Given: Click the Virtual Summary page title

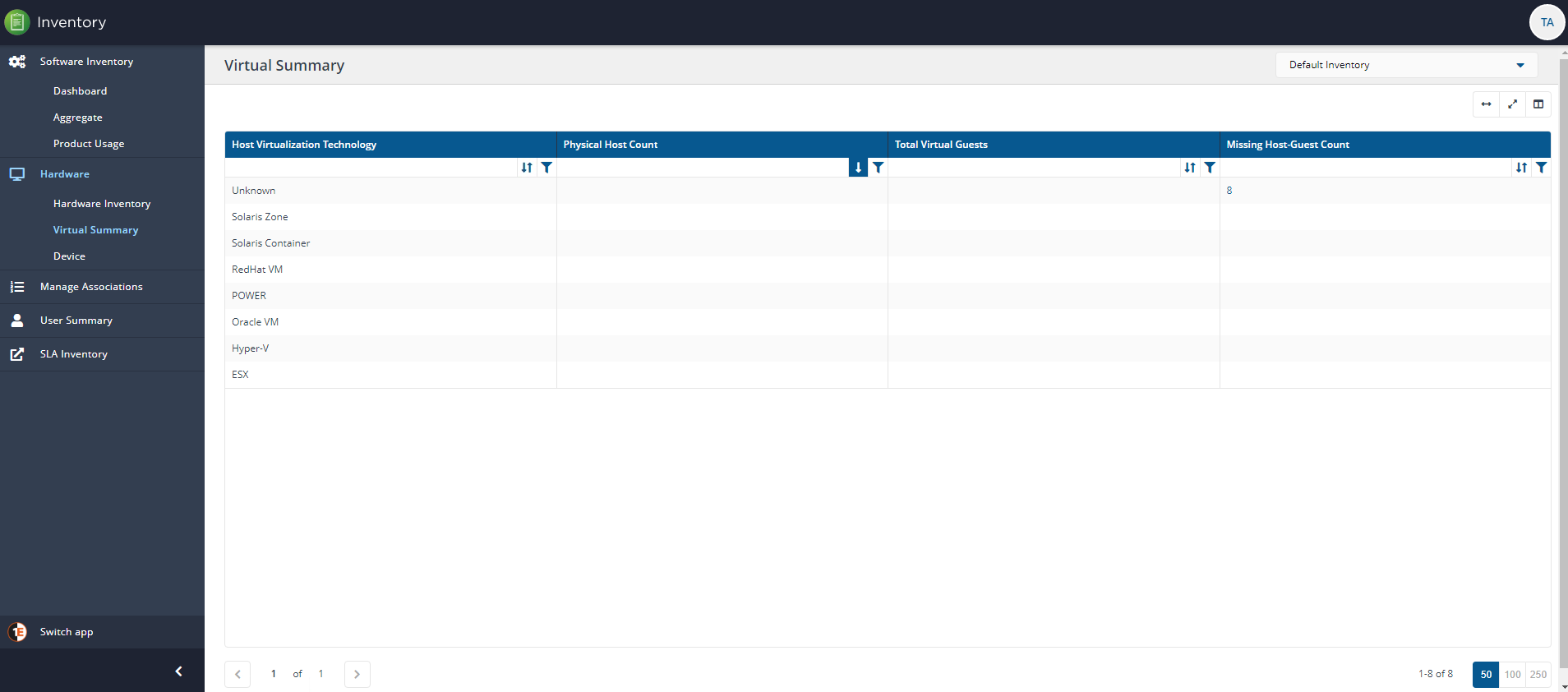Looking at the screenshot, I should (284, 66).
